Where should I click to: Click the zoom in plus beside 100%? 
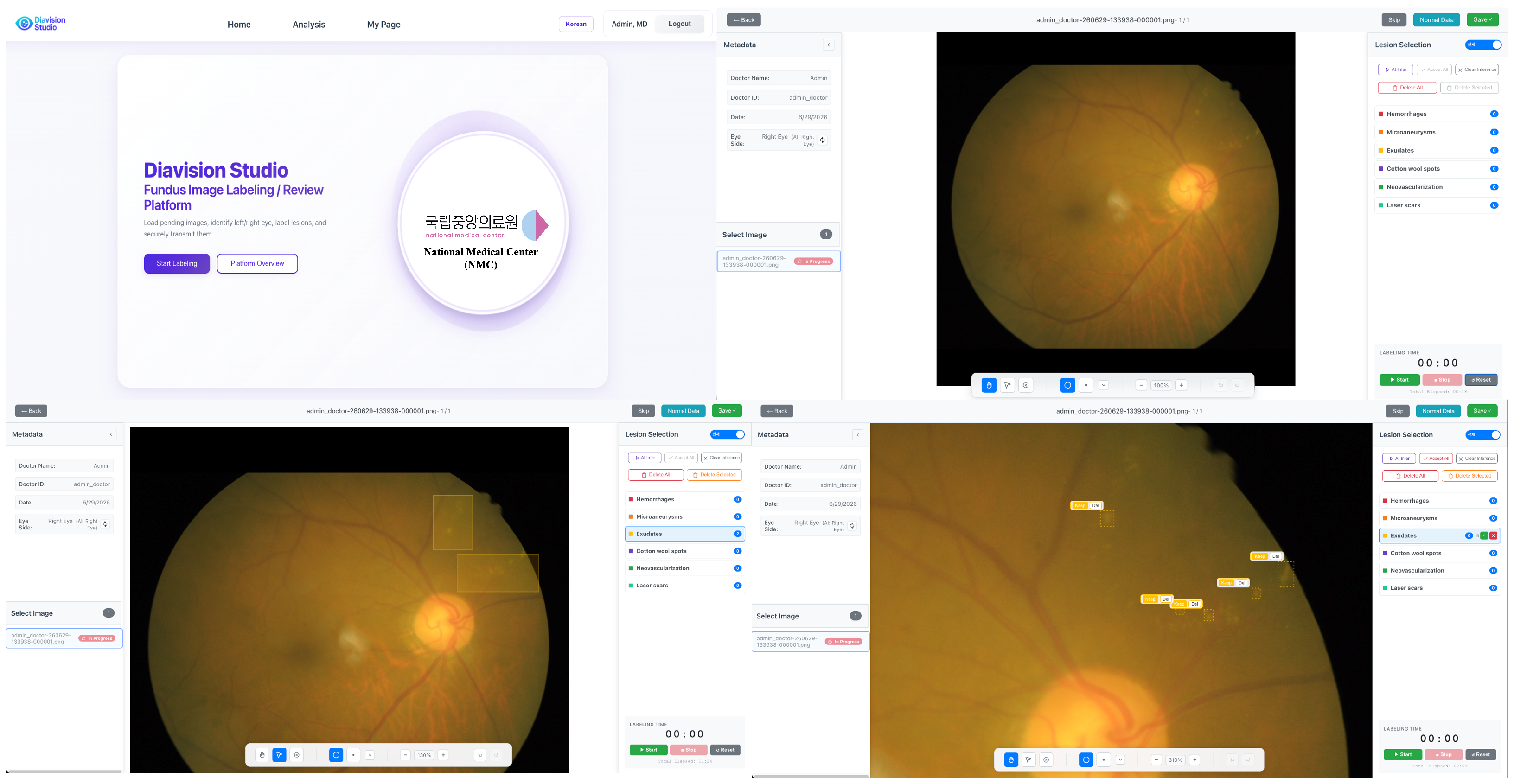pyautogui.click(x=1182, y=386)
